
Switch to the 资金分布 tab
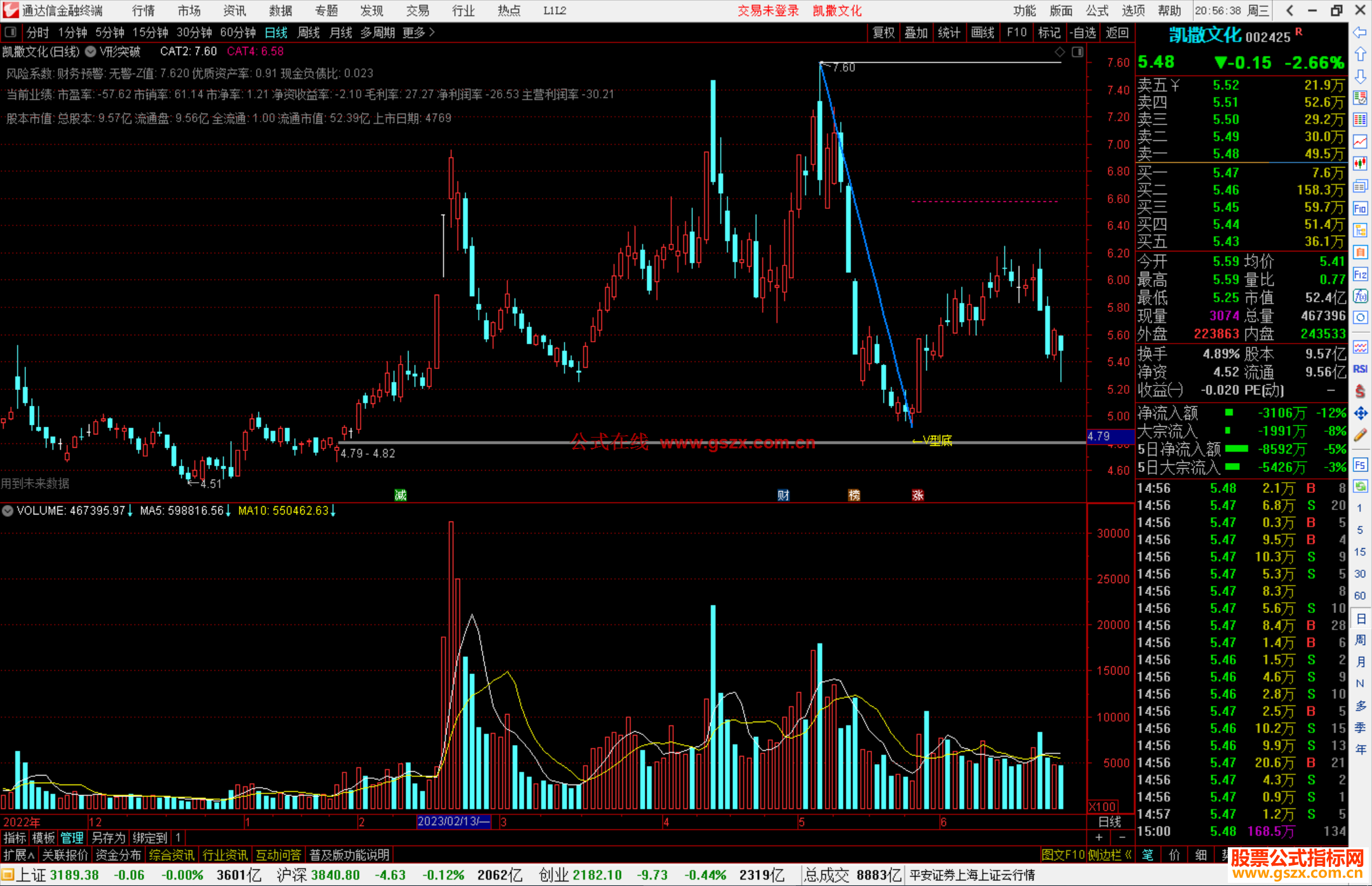coord(118,855)
